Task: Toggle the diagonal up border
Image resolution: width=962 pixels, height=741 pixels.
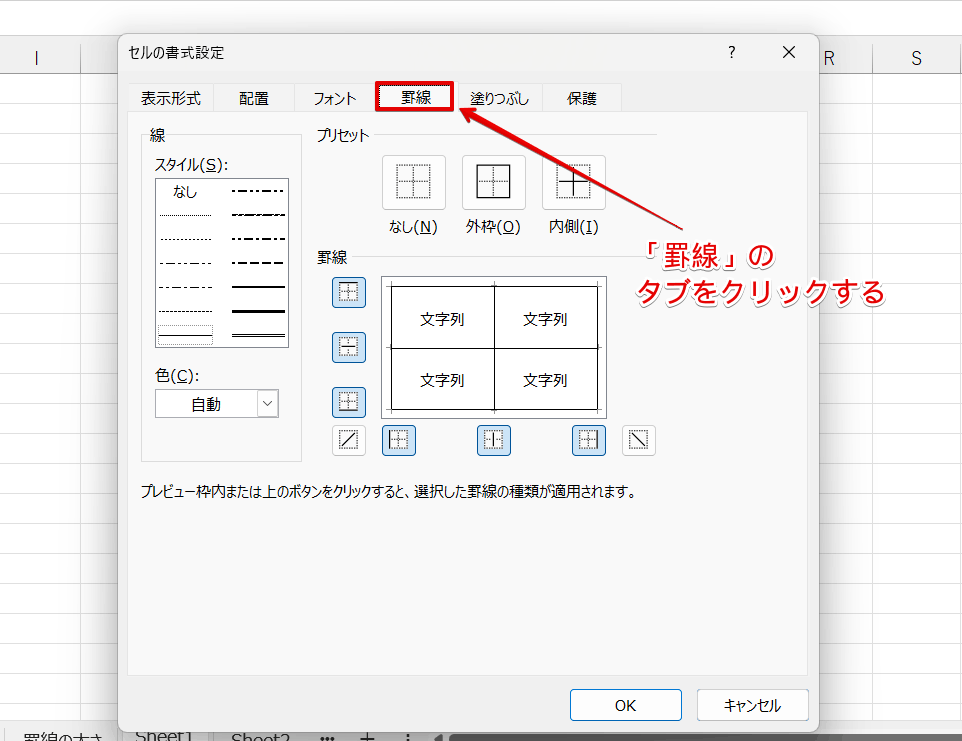Action: click(x=348, y=440)
